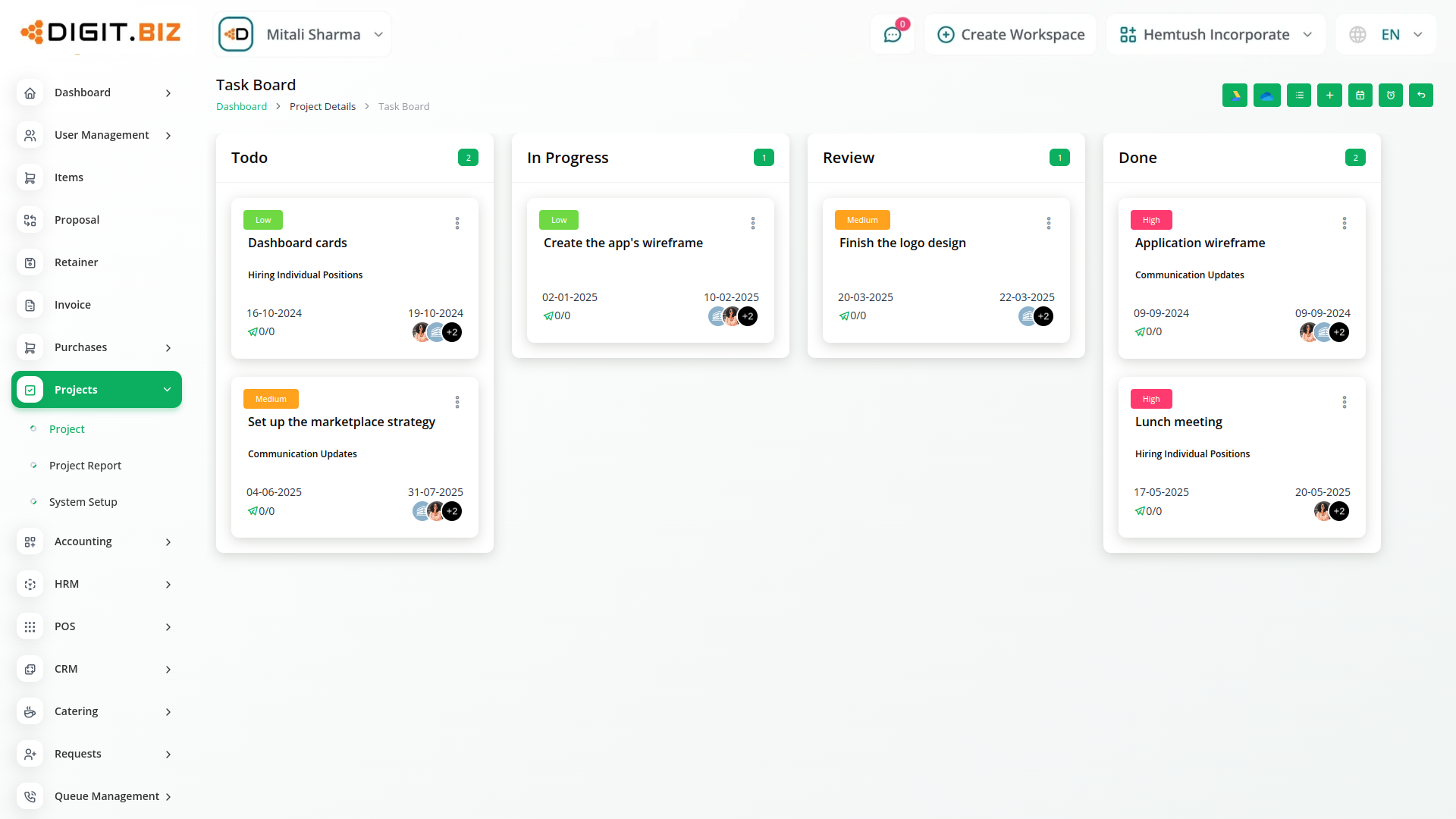This screenshot has height=819, width=1456.
Task: Open the calendar view icon
Action: [1360, 96]
